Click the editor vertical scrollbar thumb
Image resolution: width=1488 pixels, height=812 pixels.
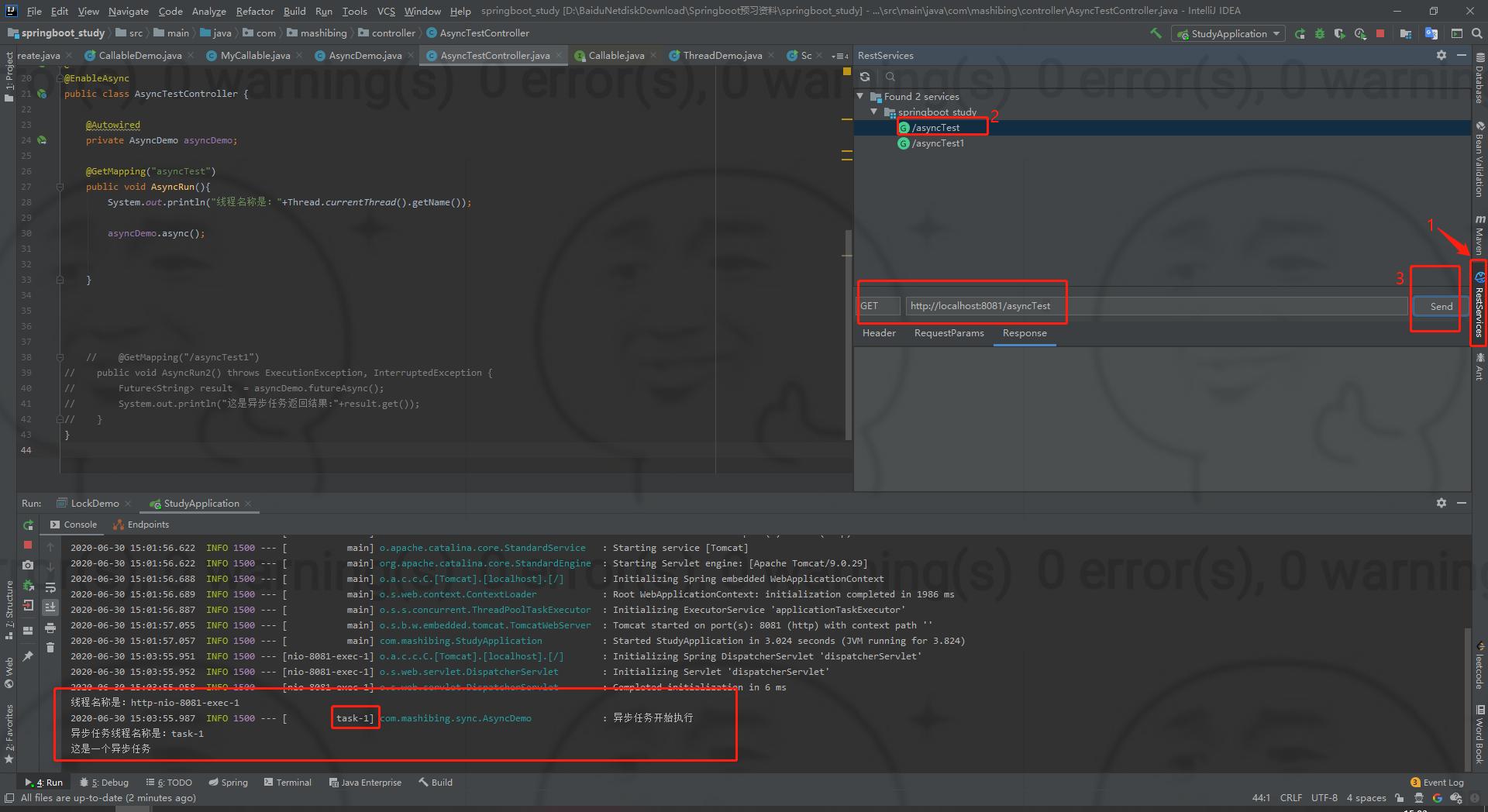tap(847, 335)
